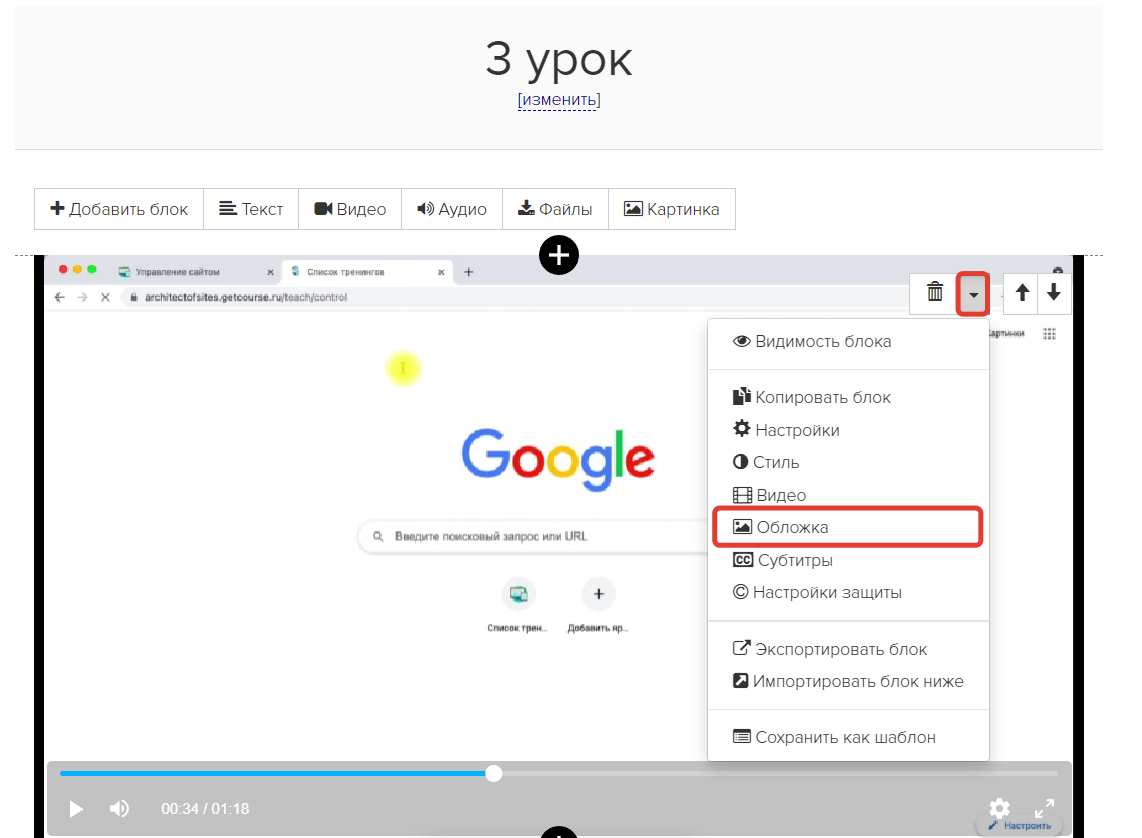Viewport: 1142px width, 838px height.
Task: Add a Файлы block
Action: [x=556, y=209]
